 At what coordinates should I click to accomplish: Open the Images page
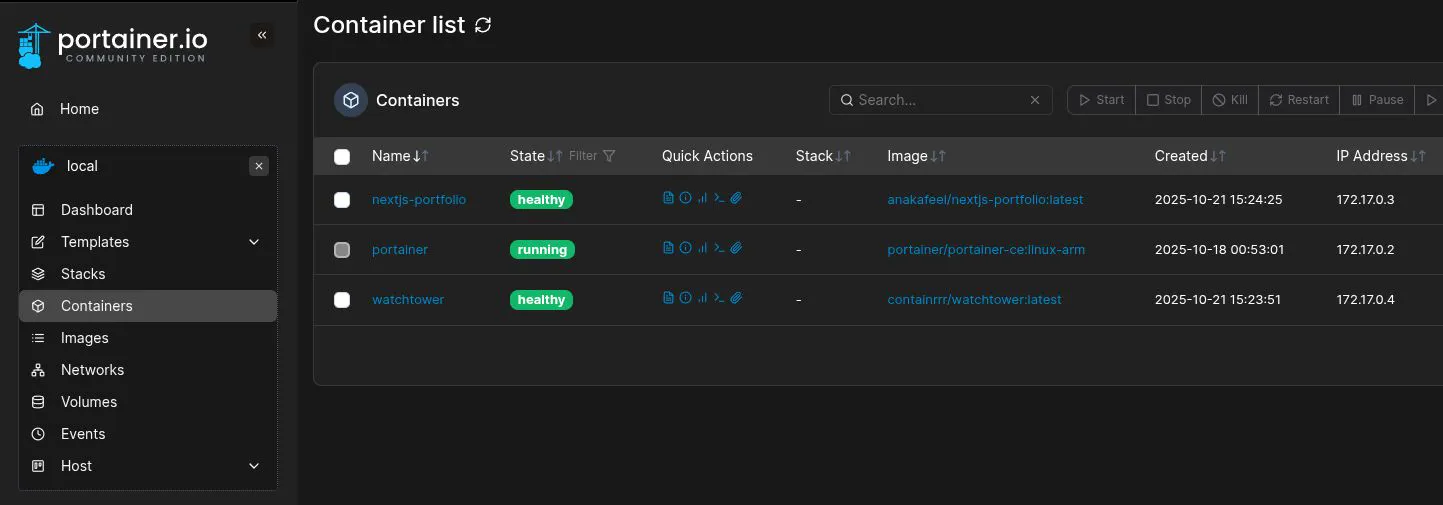point(148,338)
